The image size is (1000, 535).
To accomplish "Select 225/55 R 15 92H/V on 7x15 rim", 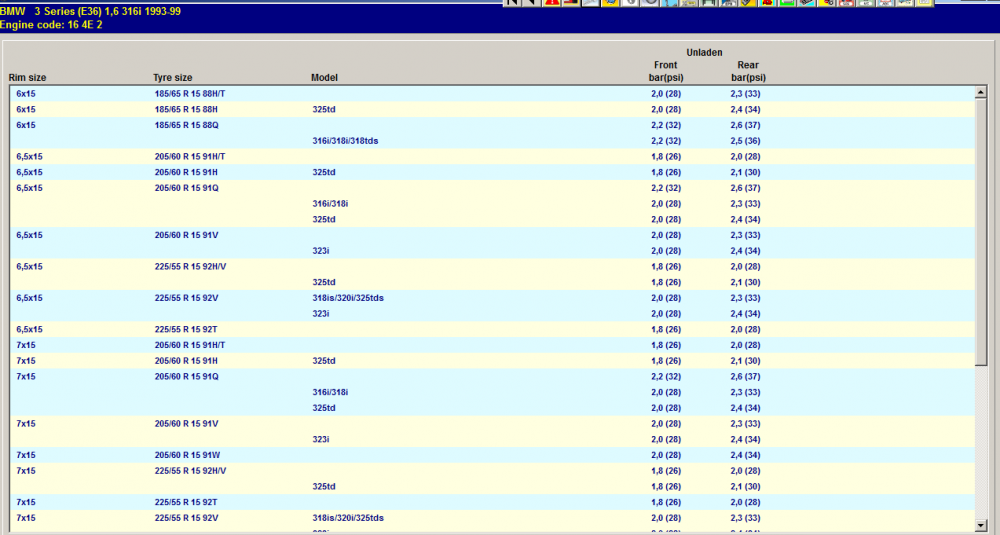I will click(x=190, y=471).
